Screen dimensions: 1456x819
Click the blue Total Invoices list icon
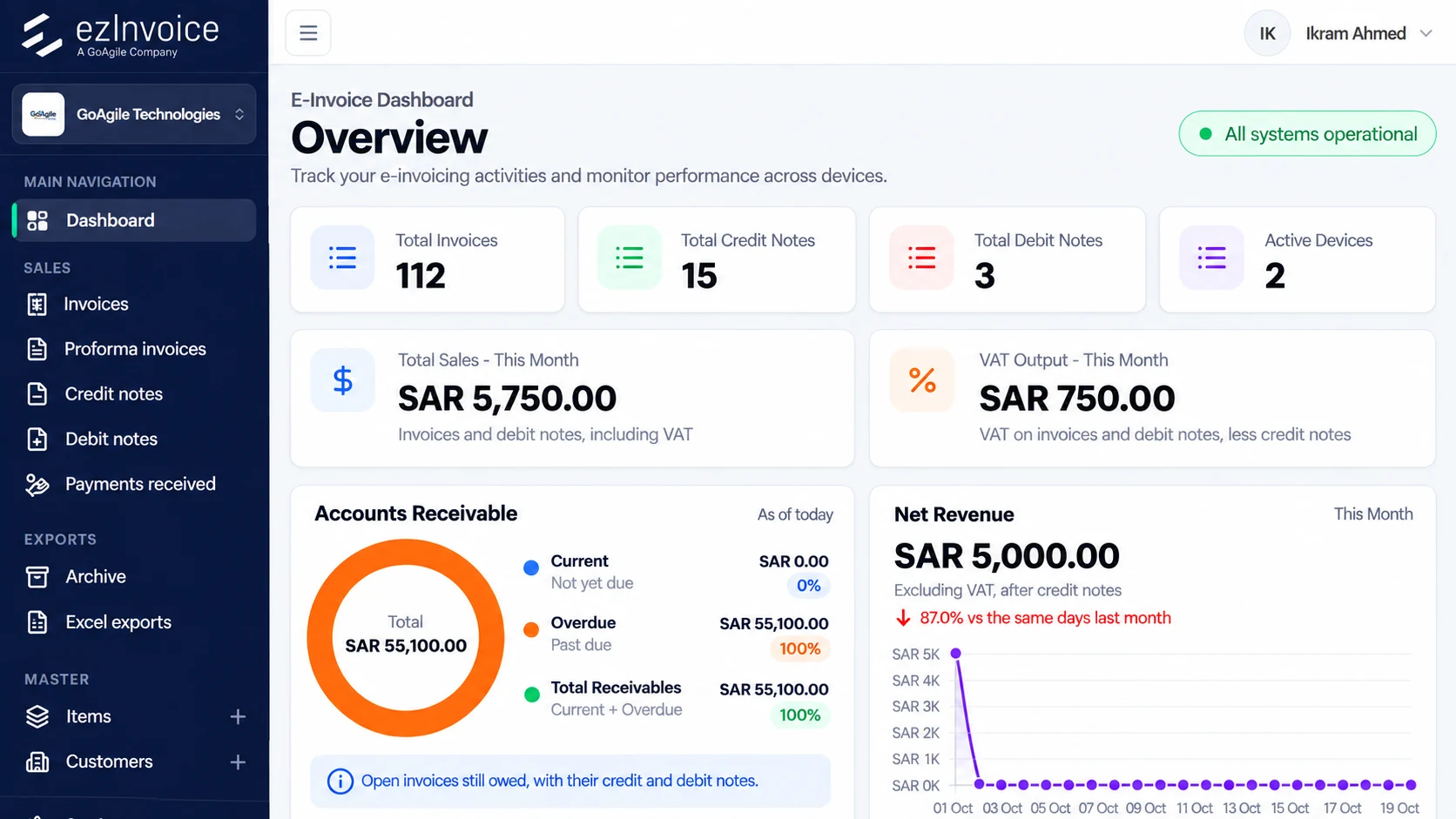pos(342,258)
